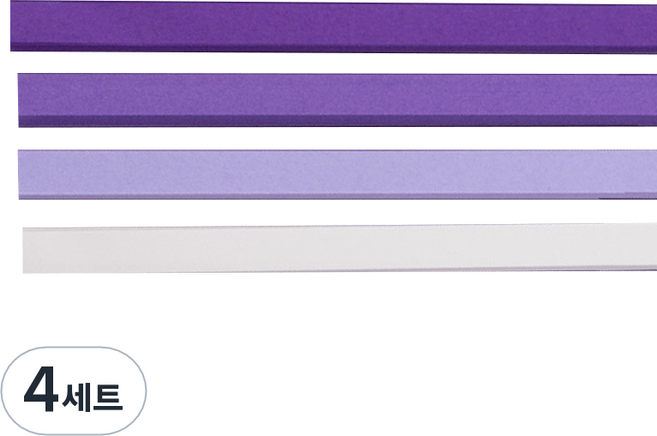Click the gap between the two darkest strips
657x436 pixels.
(335, 63)
